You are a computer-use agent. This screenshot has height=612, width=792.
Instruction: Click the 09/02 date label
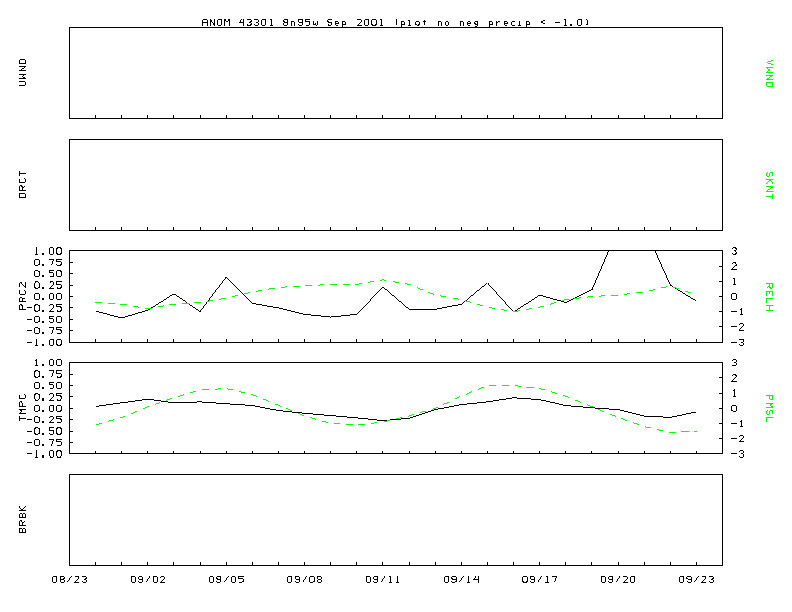[148, 579]
